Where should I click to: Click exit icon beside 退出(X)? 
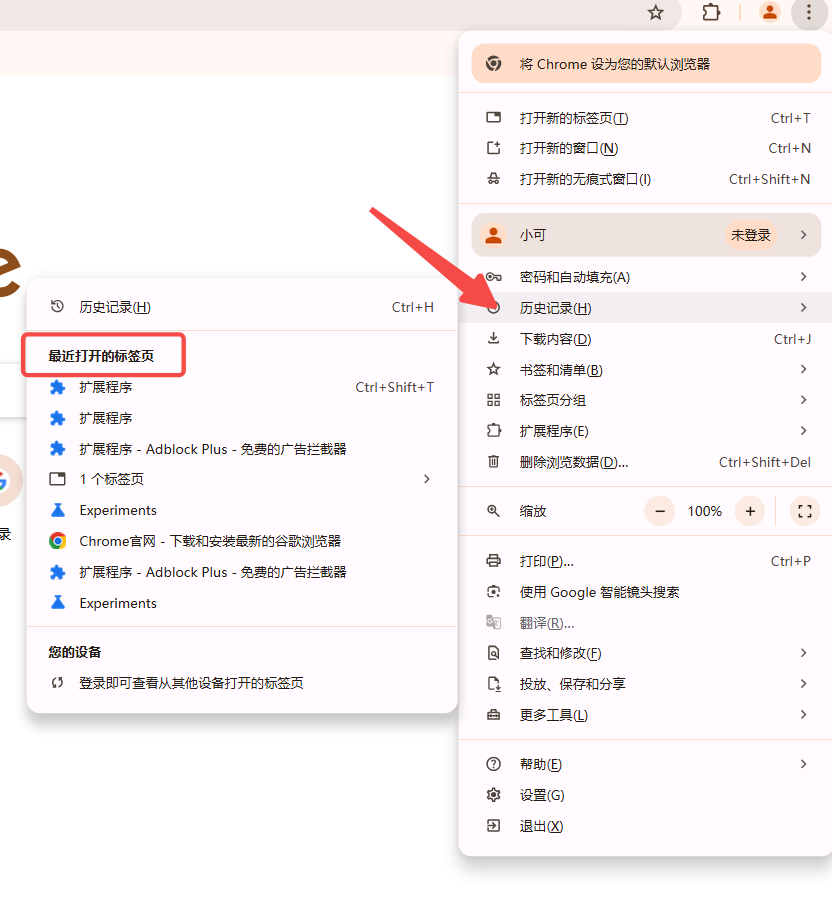coord(493,826)
